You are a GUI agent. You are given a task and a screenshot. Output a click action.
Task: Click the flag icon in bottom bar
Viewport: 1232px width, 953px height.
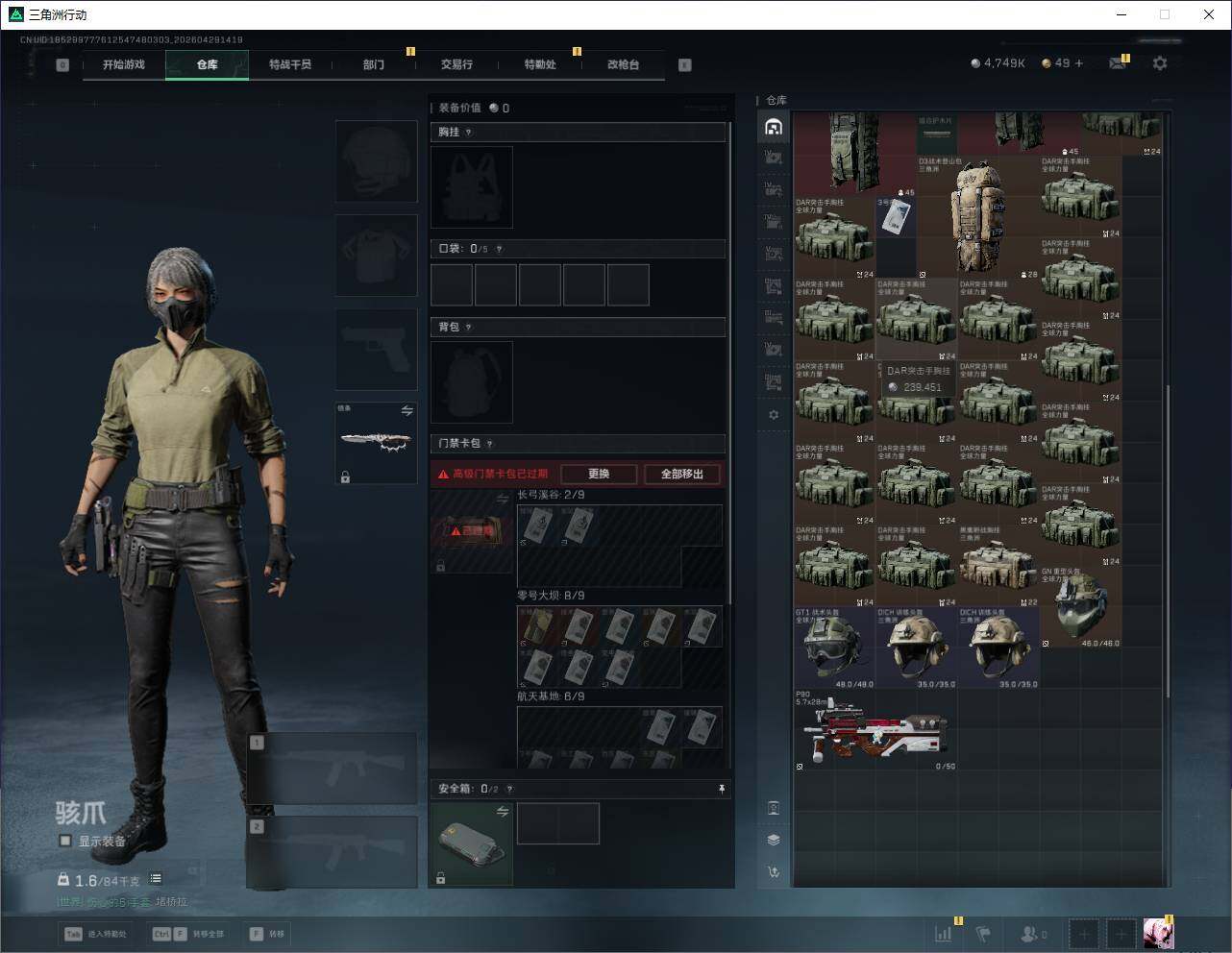pyautogui.click(x=983, y=933)
